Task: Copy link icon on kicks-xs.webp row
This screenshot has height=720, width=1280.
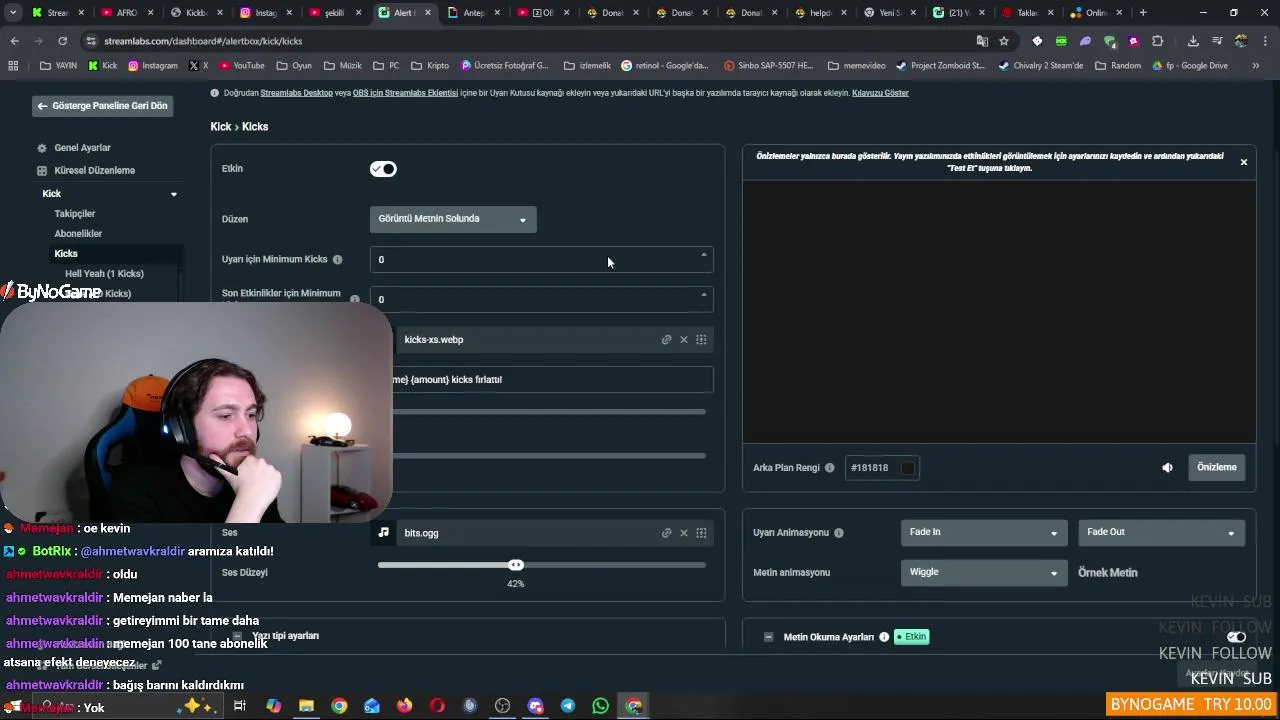Action: click(666, 340)
